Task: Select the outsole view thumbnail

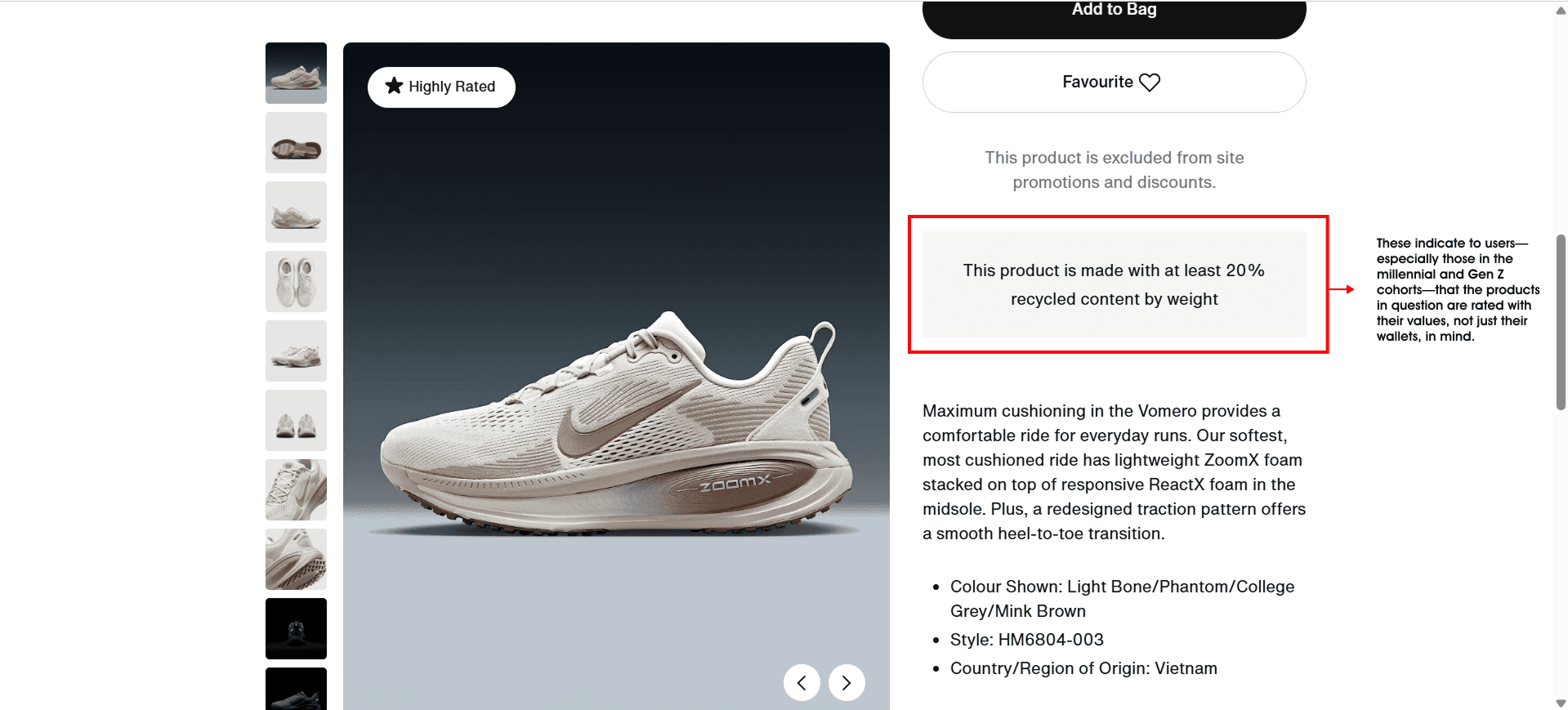Action: [x=296, y=142]
